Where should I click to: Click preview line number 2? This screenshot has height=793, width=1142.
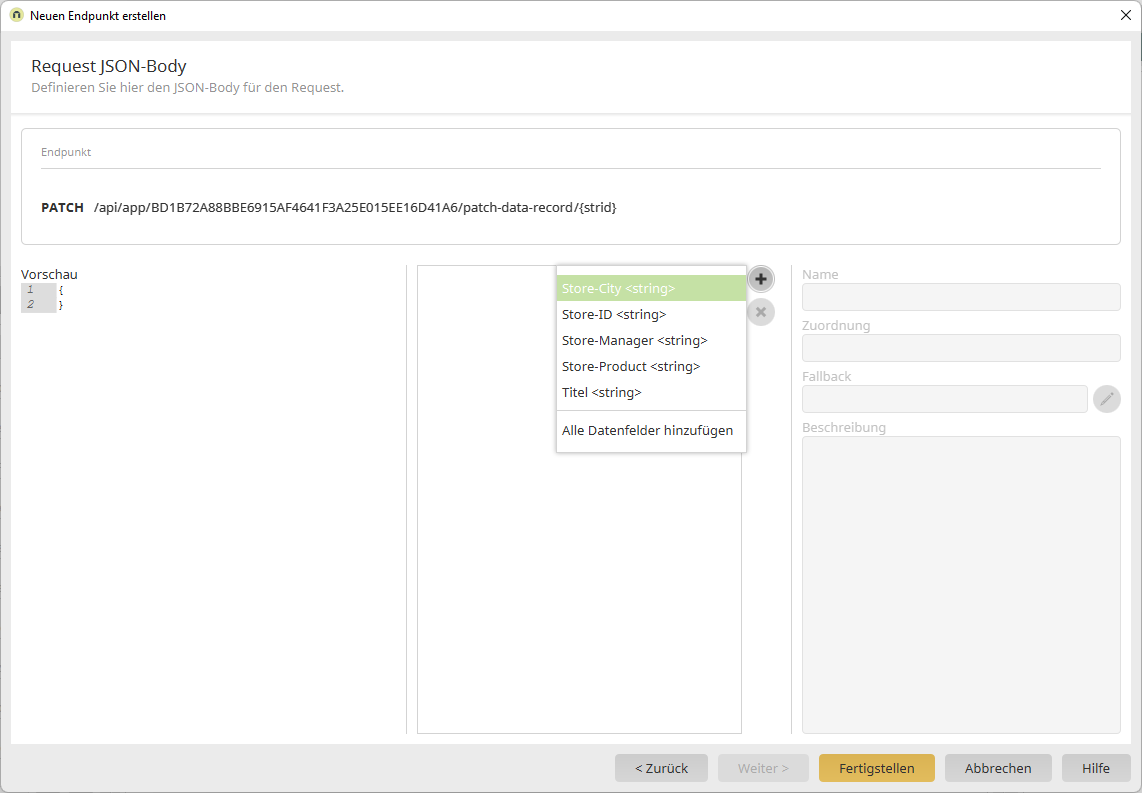click(x=30, y=305)
